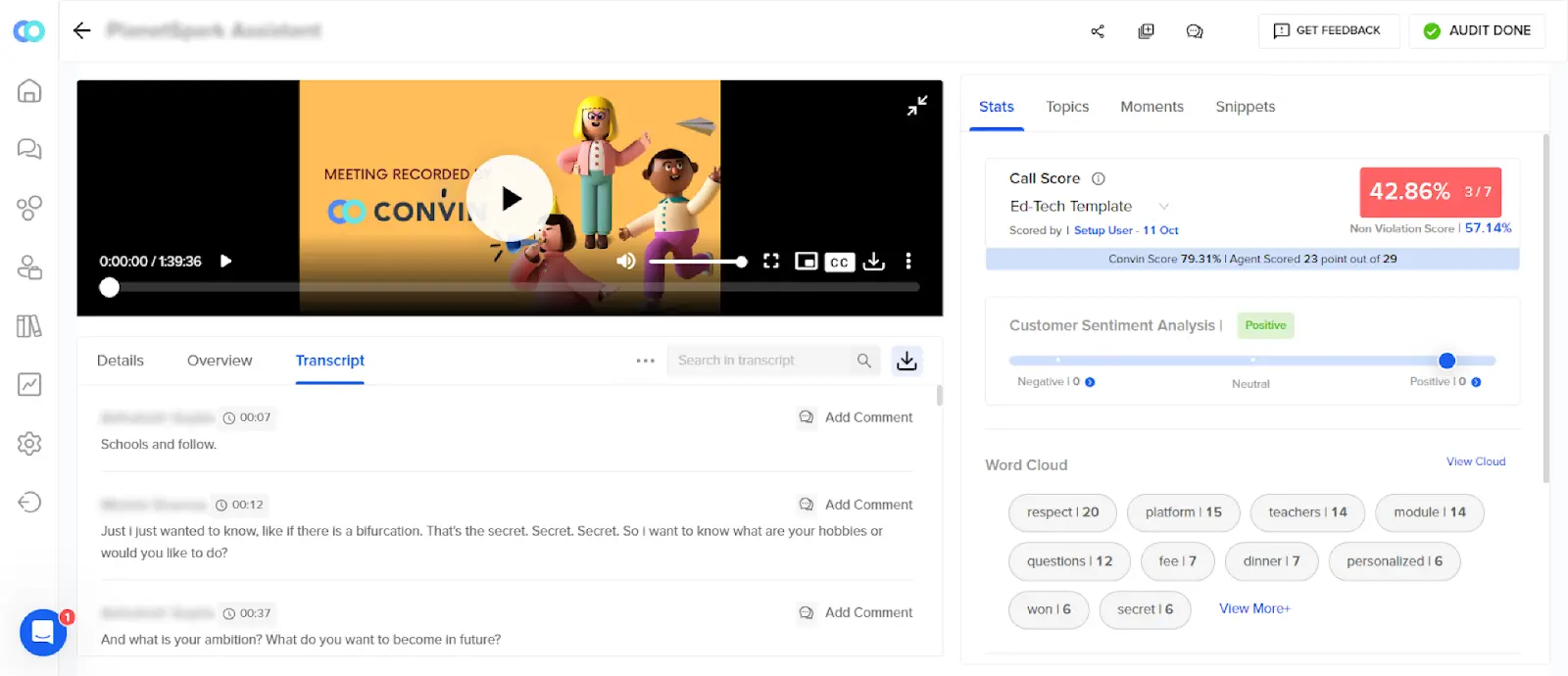Select the 'module | 14' word chip
Screen dimensions: 1568x676
(1430, 512)
